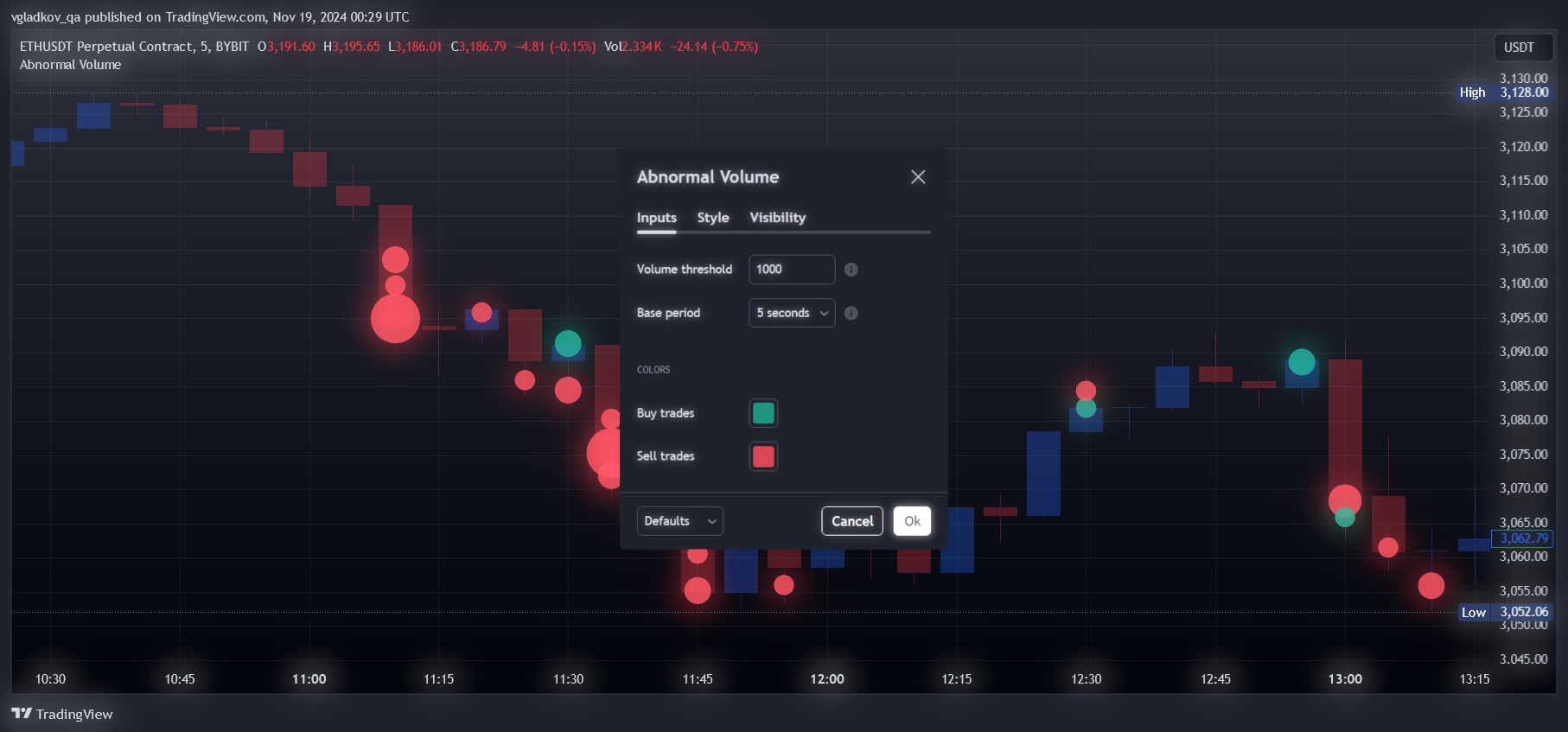Click the Volume threshold input field
Image resolution: width=1568 pixels, height=732 pixels.
[x=792, y=270]
